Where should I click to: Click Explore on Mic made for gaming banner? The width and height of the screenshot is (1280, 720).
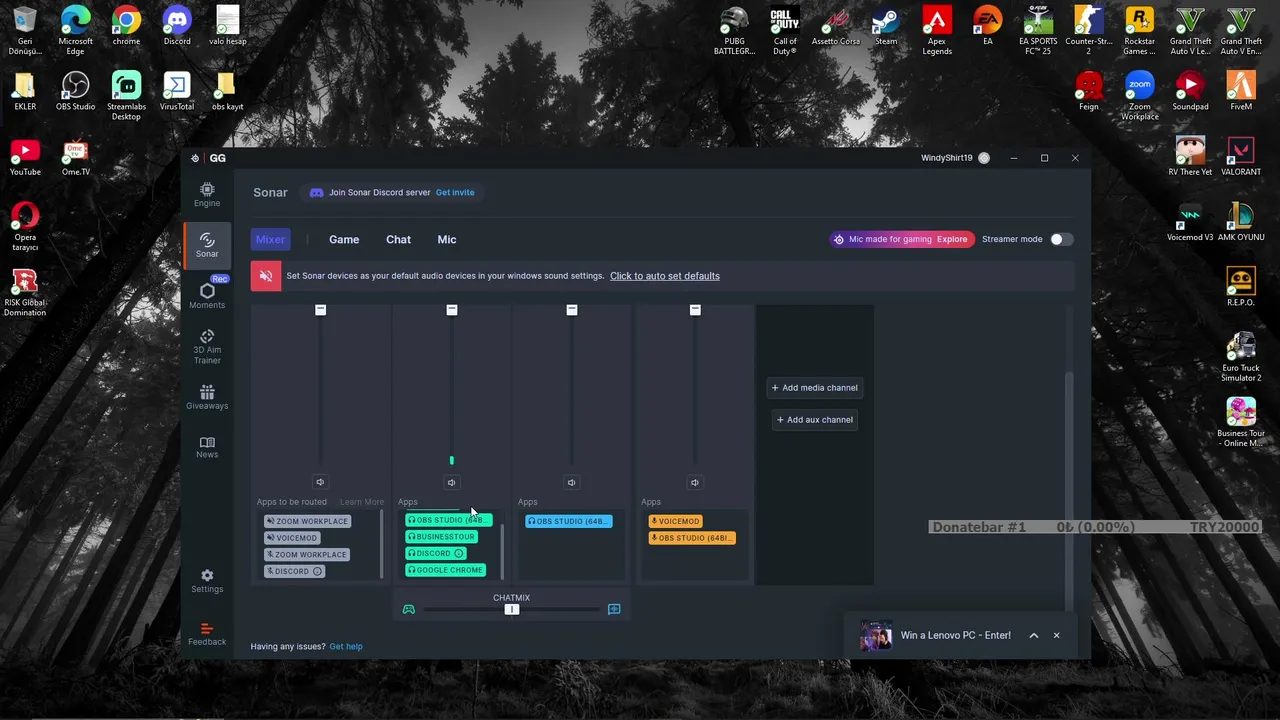point(952,239)
